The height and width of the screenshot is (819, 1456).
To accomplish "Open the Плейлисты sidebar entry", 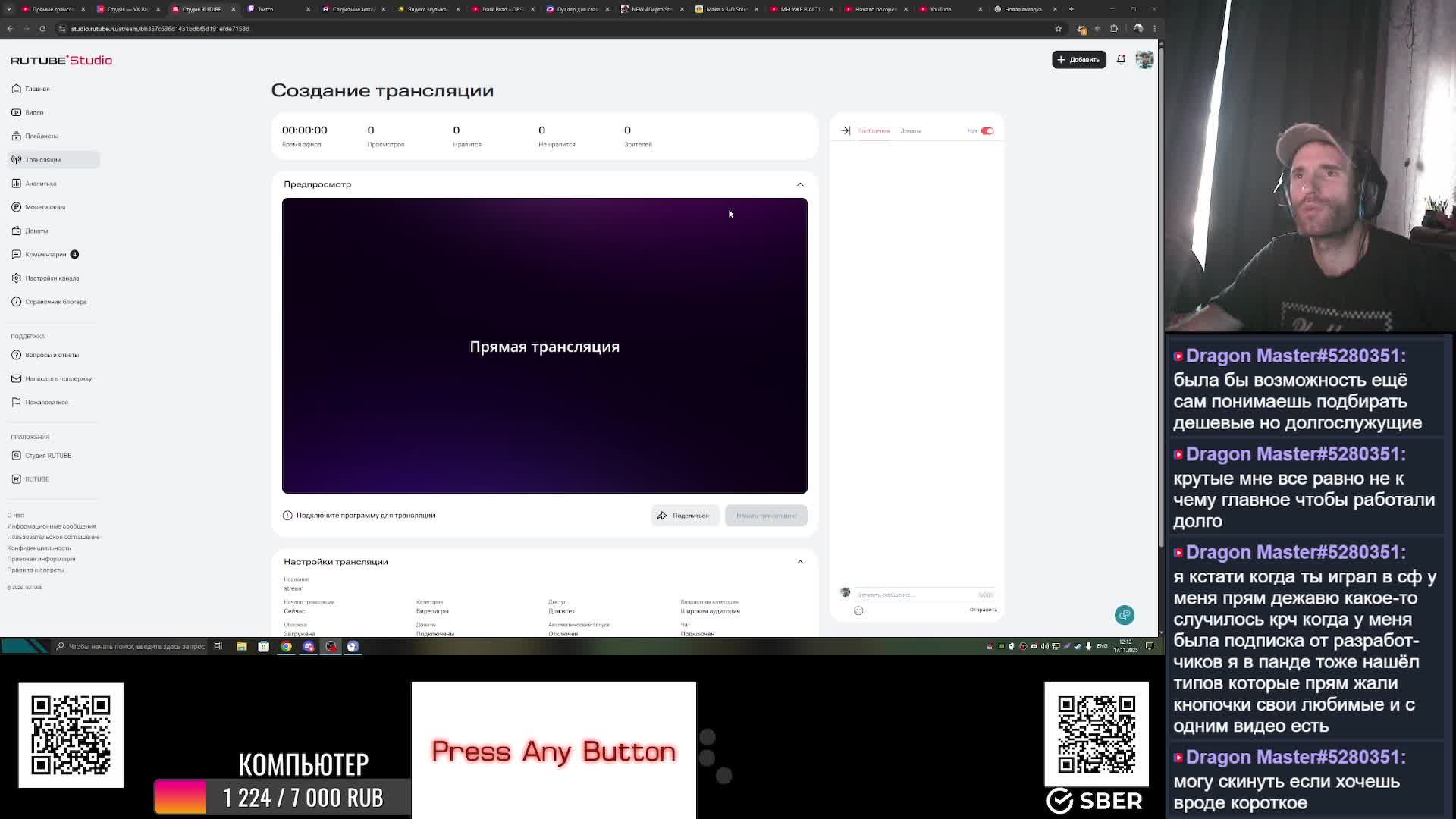I will click(41, 136).
